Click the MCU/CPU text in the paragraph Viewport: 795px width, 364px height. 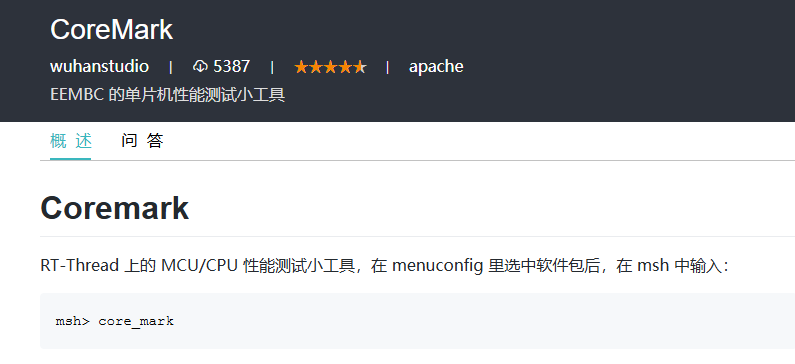[x=199, y=265]
